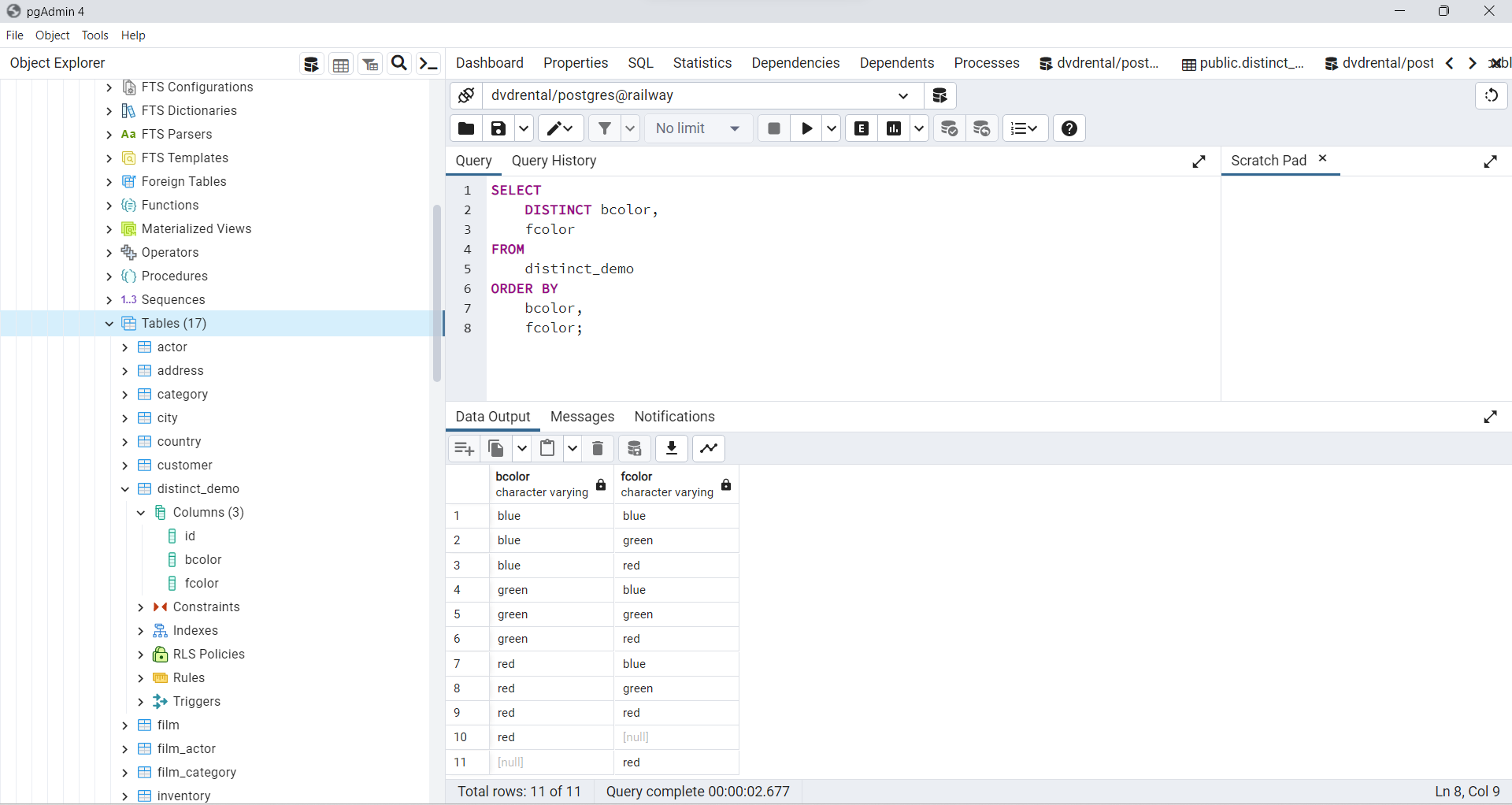
Task: Click the Rollback transaction icon
Action: [x=981, y=128]
